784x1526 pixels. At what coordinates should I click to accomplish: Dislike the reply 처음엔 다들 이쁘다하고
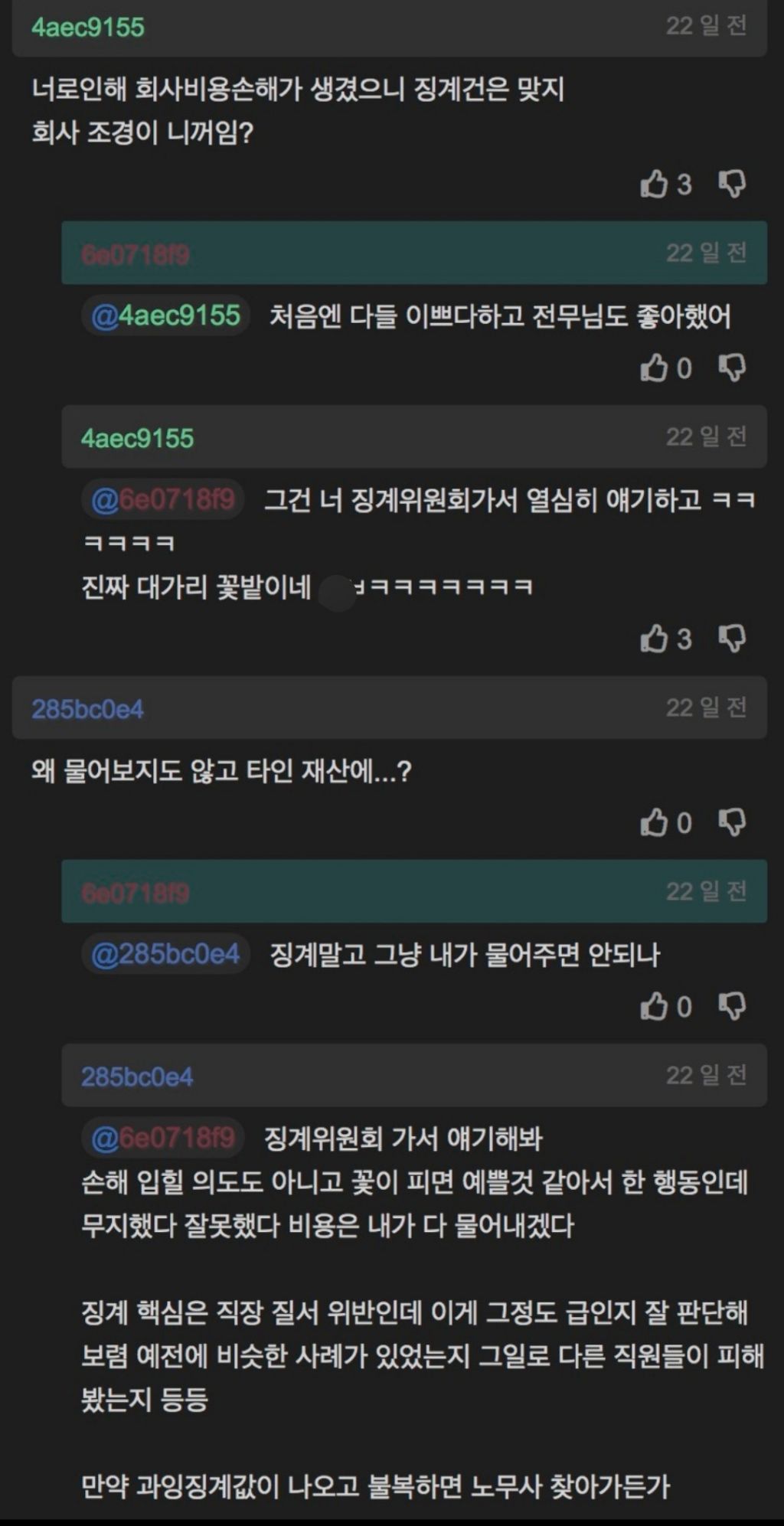click(x=732, y=368)
